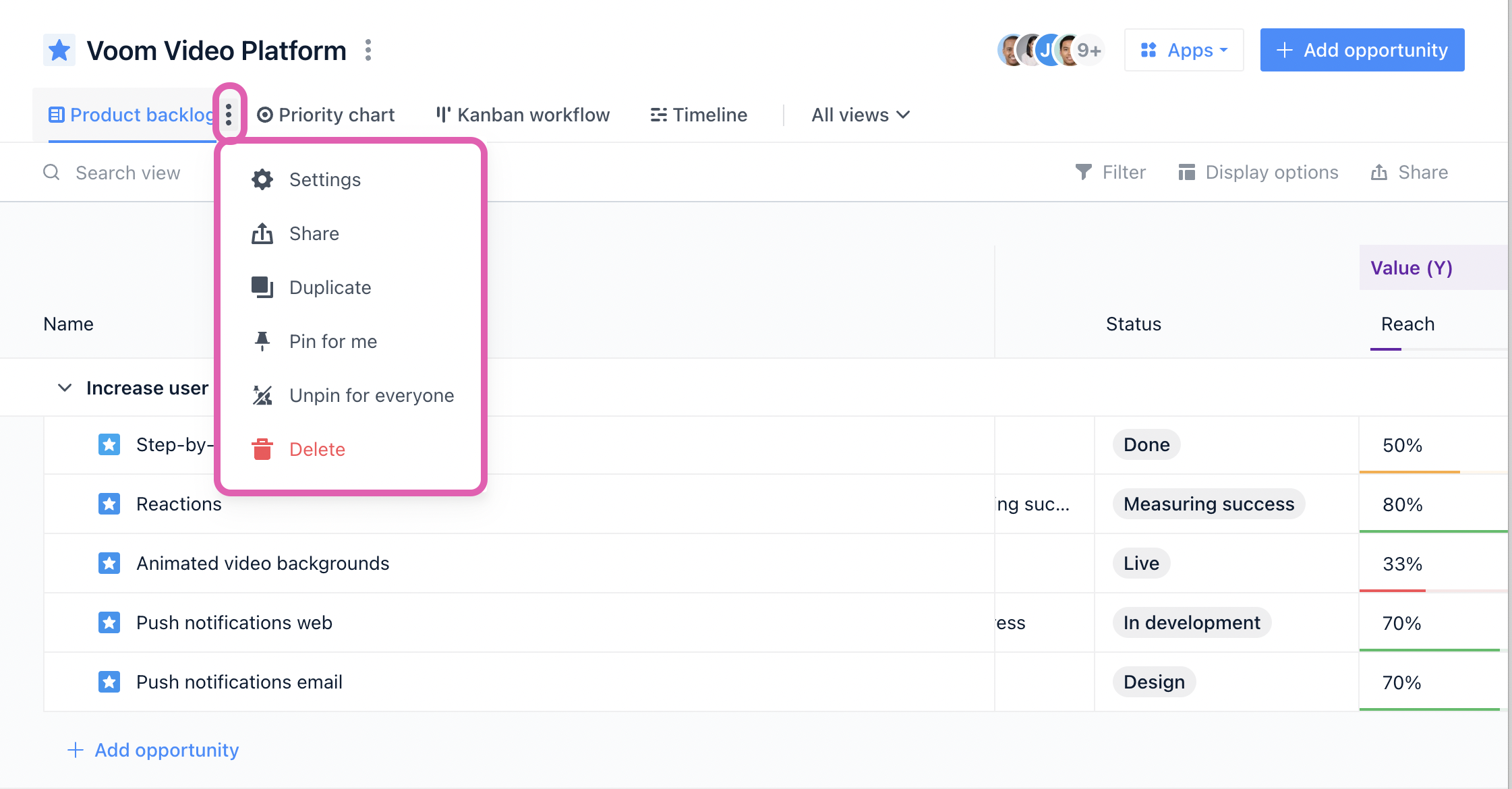The image size is (1512, 789).
Task: Click the star icon beside Step-by- row
Action: click(109, 444)
